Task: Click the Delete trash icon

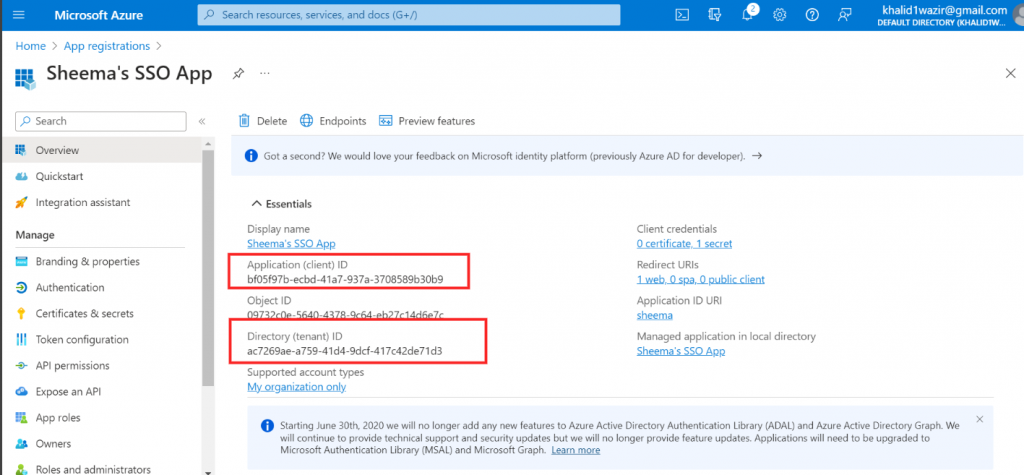Action: [x=244, y=121]
